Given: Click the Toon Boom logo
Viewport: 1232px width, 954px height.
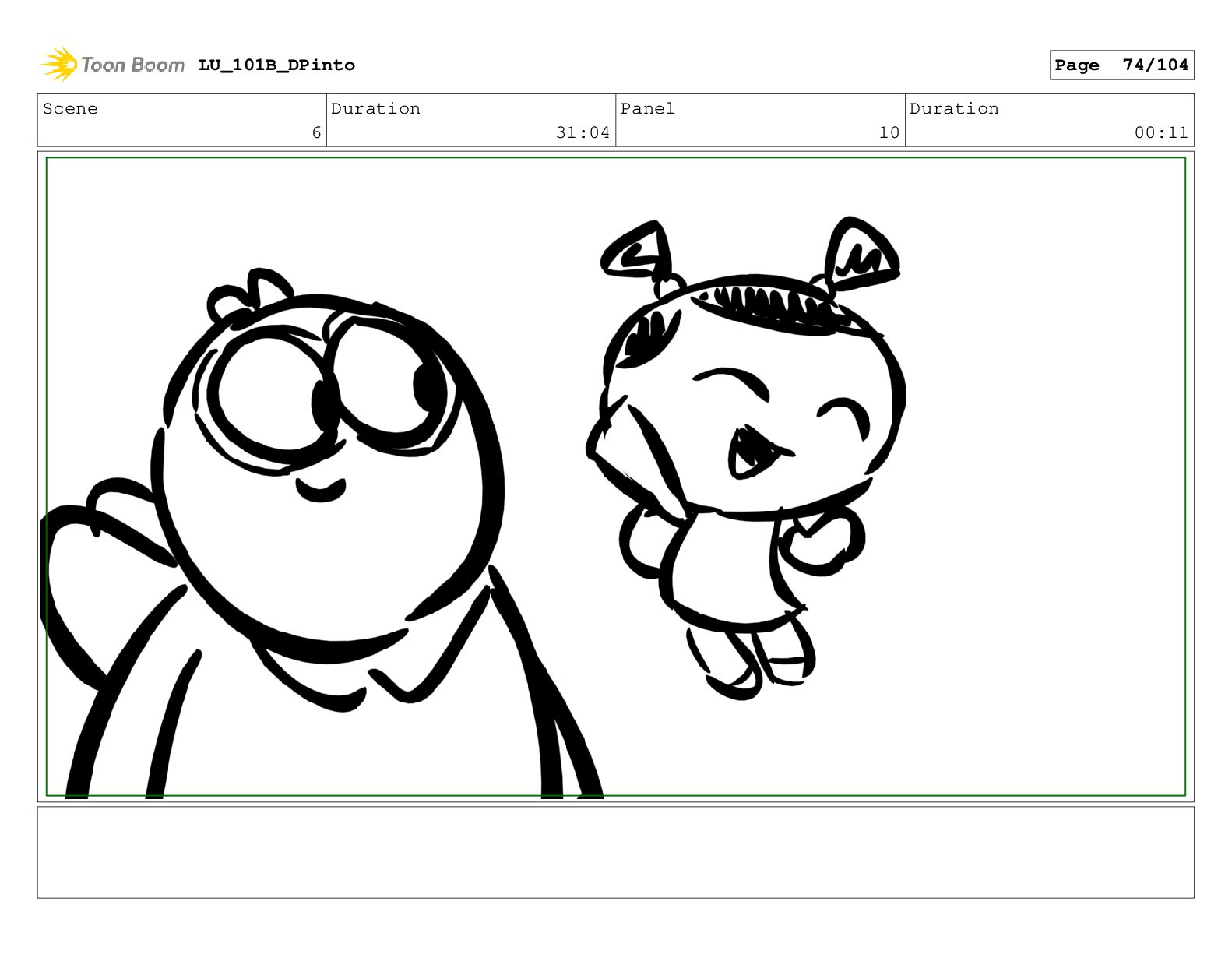Looking at the screenshot, I should coord(113,65).
